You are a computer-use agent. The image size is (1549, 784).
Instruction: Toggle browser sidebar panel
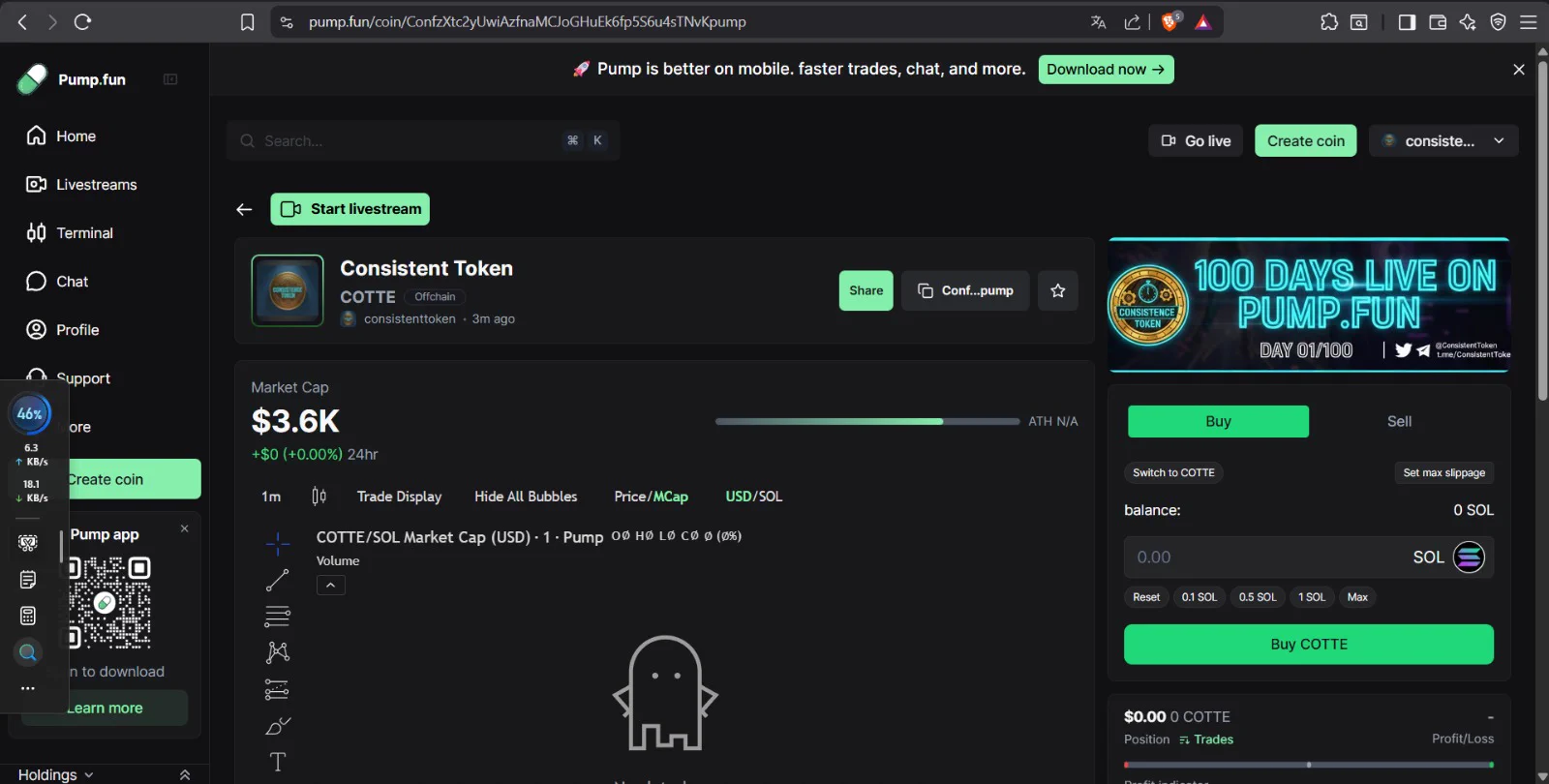coord(1407,21)
